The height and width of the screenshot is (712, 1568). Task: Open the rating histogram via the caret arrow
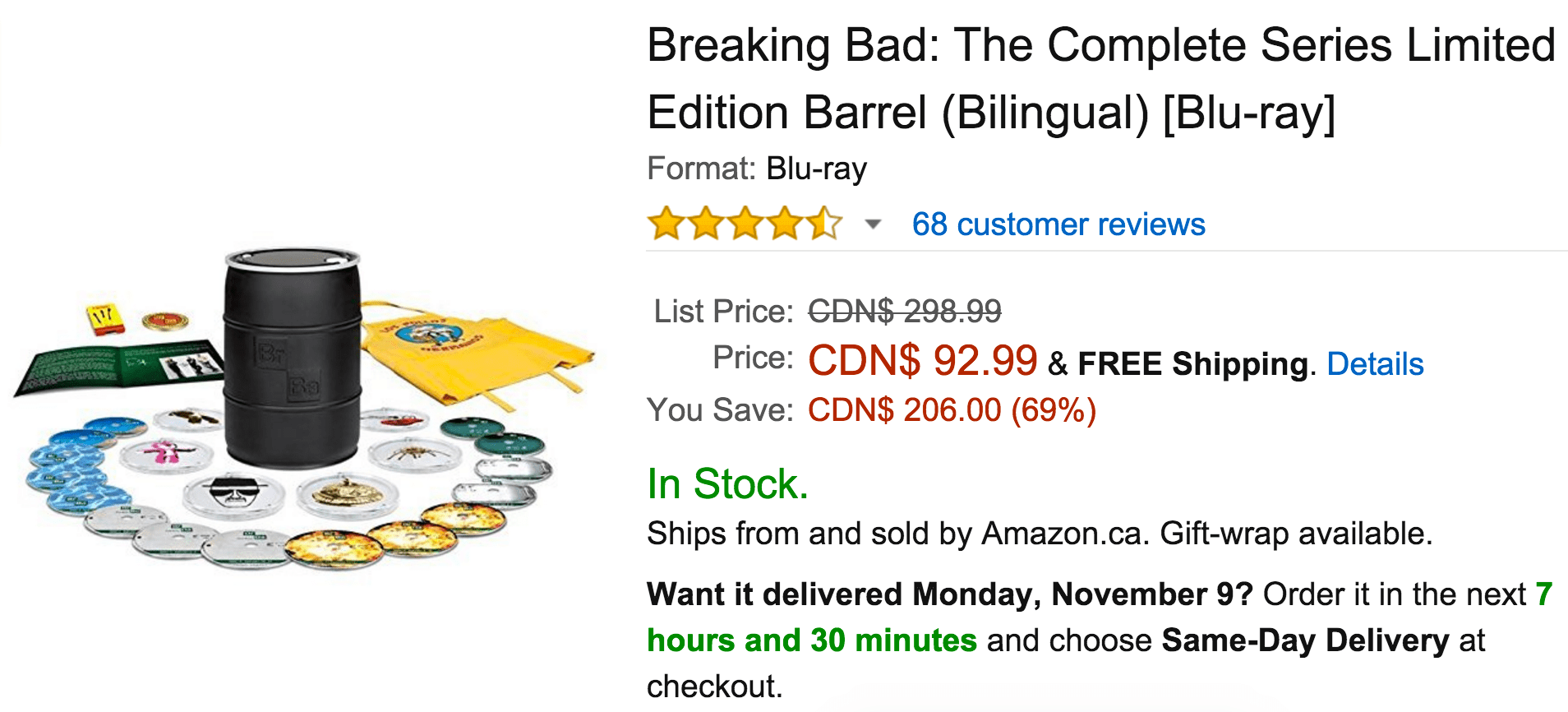click(873, 224)
